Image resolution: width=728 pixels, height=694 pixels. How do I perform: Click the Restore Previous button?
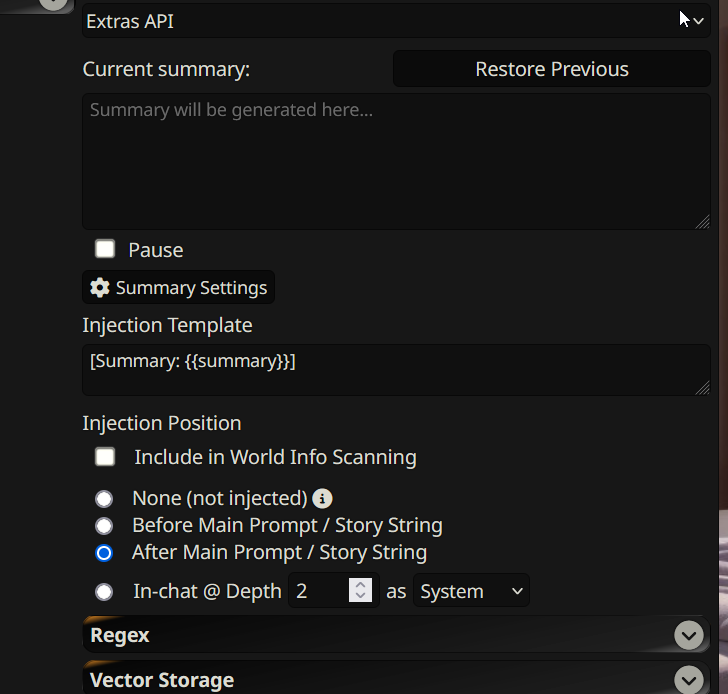pyautogui.click(x=552, y=69)
